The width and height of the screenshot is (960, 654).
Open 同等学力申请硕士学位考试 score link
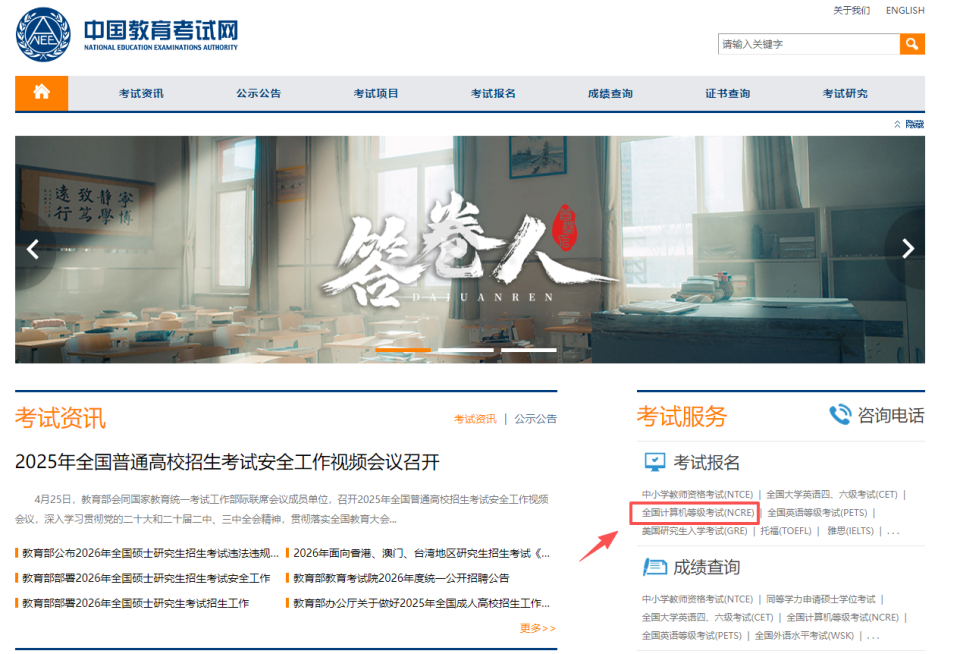pos(821,599)
